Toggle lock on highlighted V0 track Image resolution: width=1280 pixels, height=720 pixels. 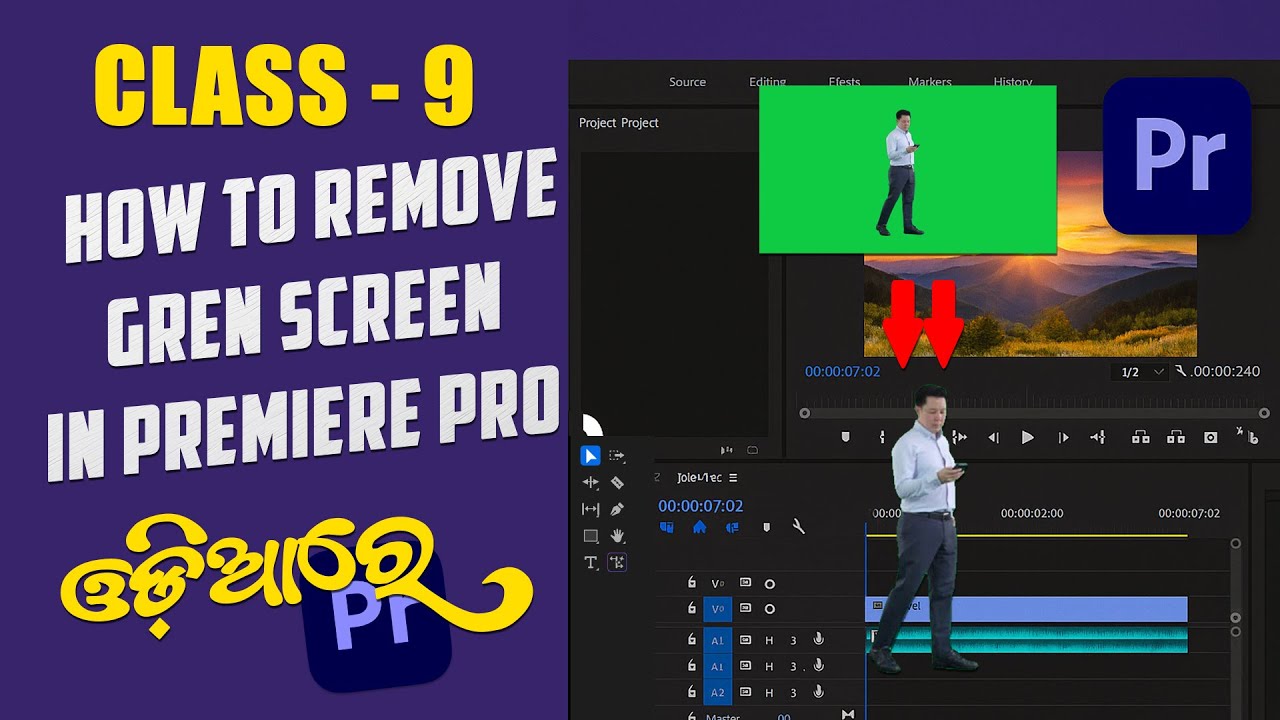[x=691, y=608]
